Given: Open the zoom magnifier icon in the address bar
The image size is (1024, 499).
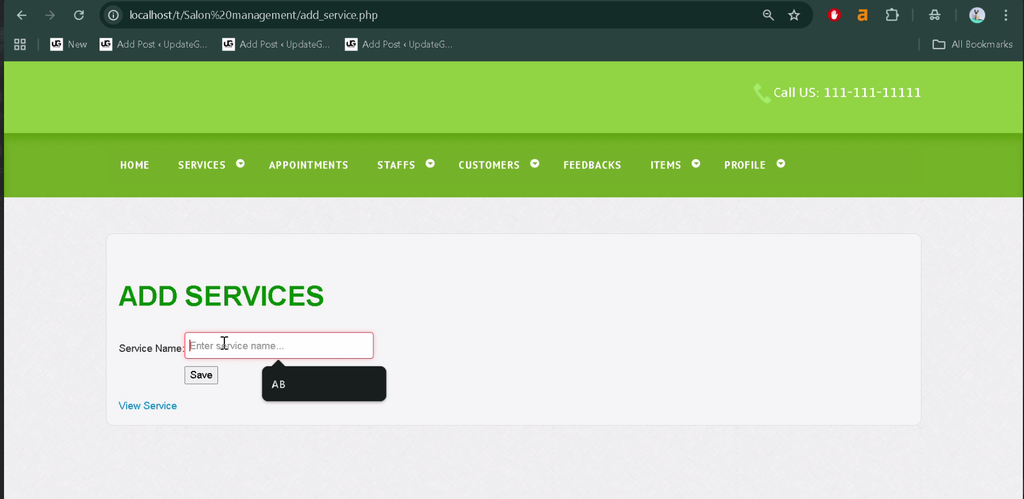Looking at the screenshot, I should pyautogui.click(x=768, y=15).
